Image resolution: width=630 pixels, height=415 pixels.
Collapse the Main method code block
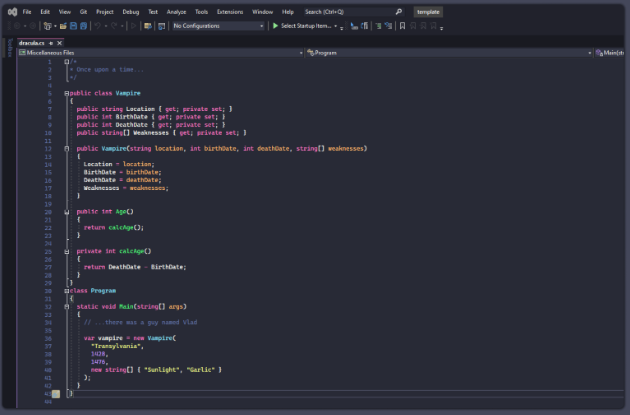coord(66,307)
